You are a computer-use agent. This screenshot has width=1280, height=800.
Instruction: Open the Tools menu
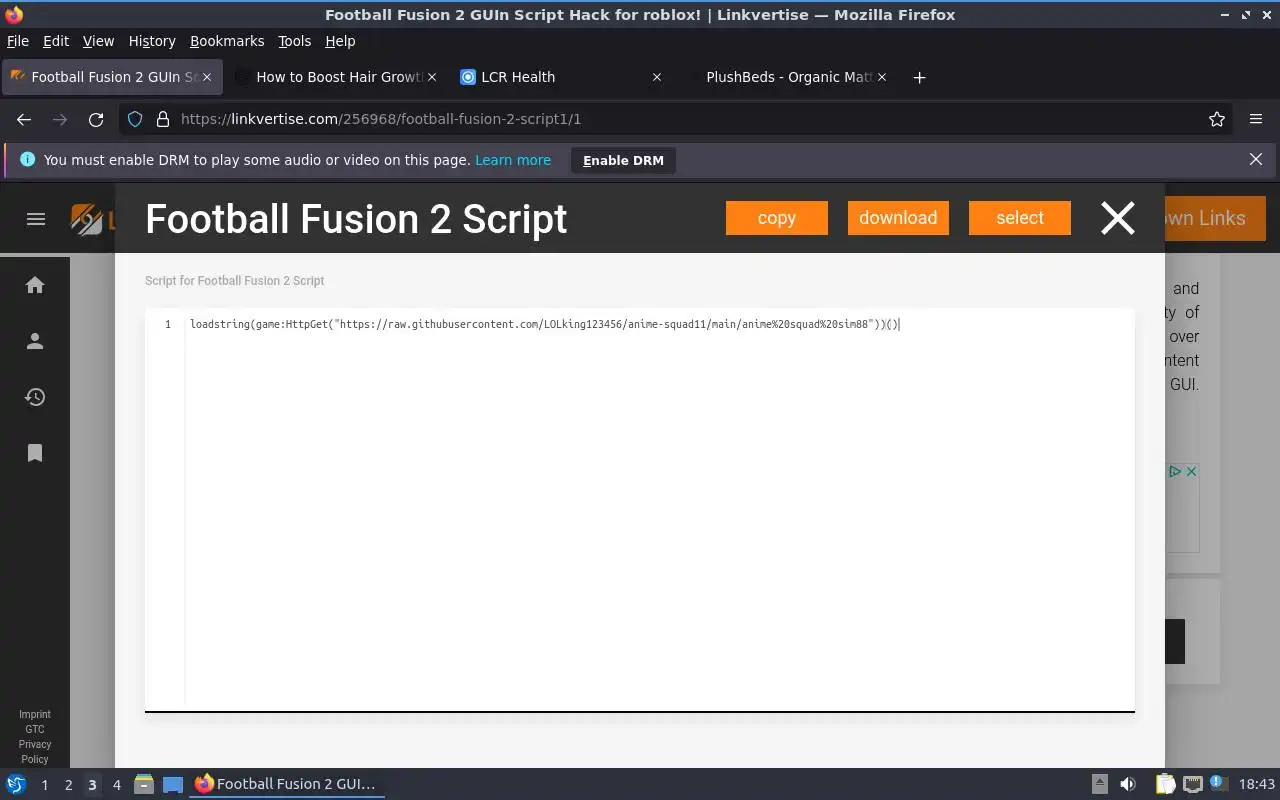294,41
